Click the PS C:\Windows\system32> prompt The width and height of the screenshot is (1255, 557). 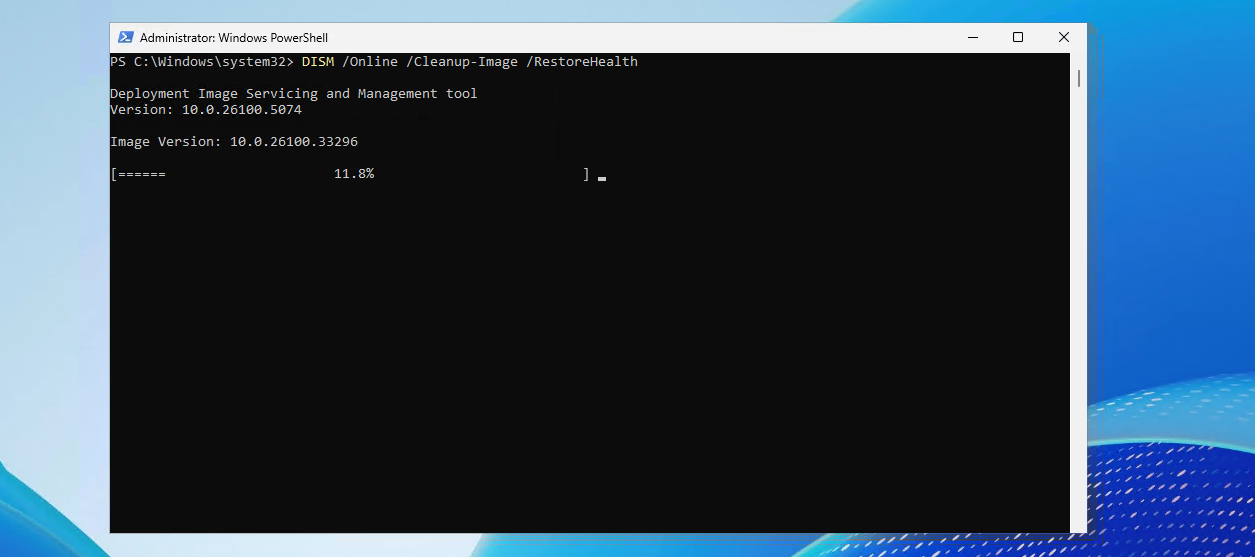tap(202, 62)
